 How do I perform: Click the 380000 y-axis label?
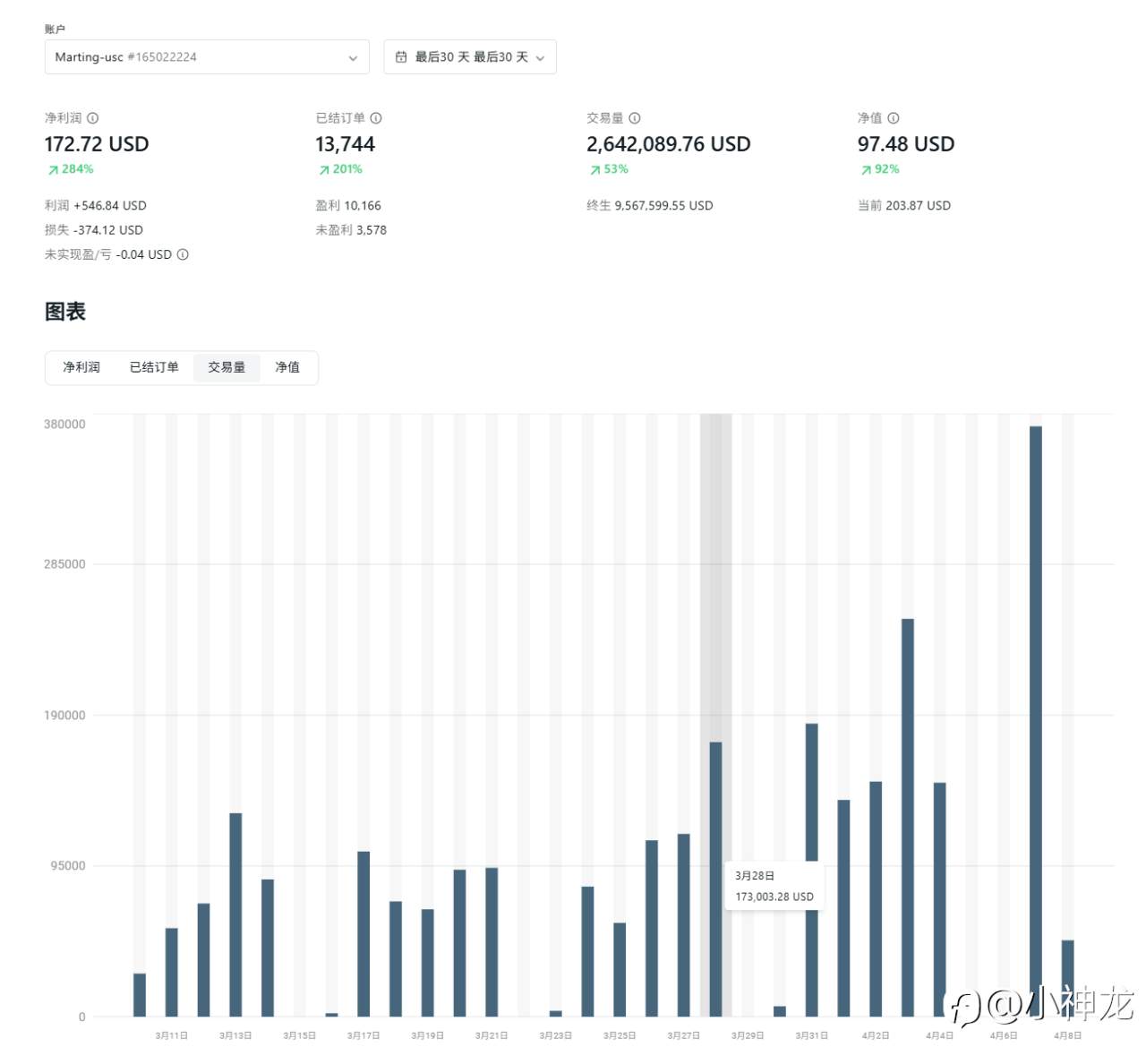tap(64, 425)
